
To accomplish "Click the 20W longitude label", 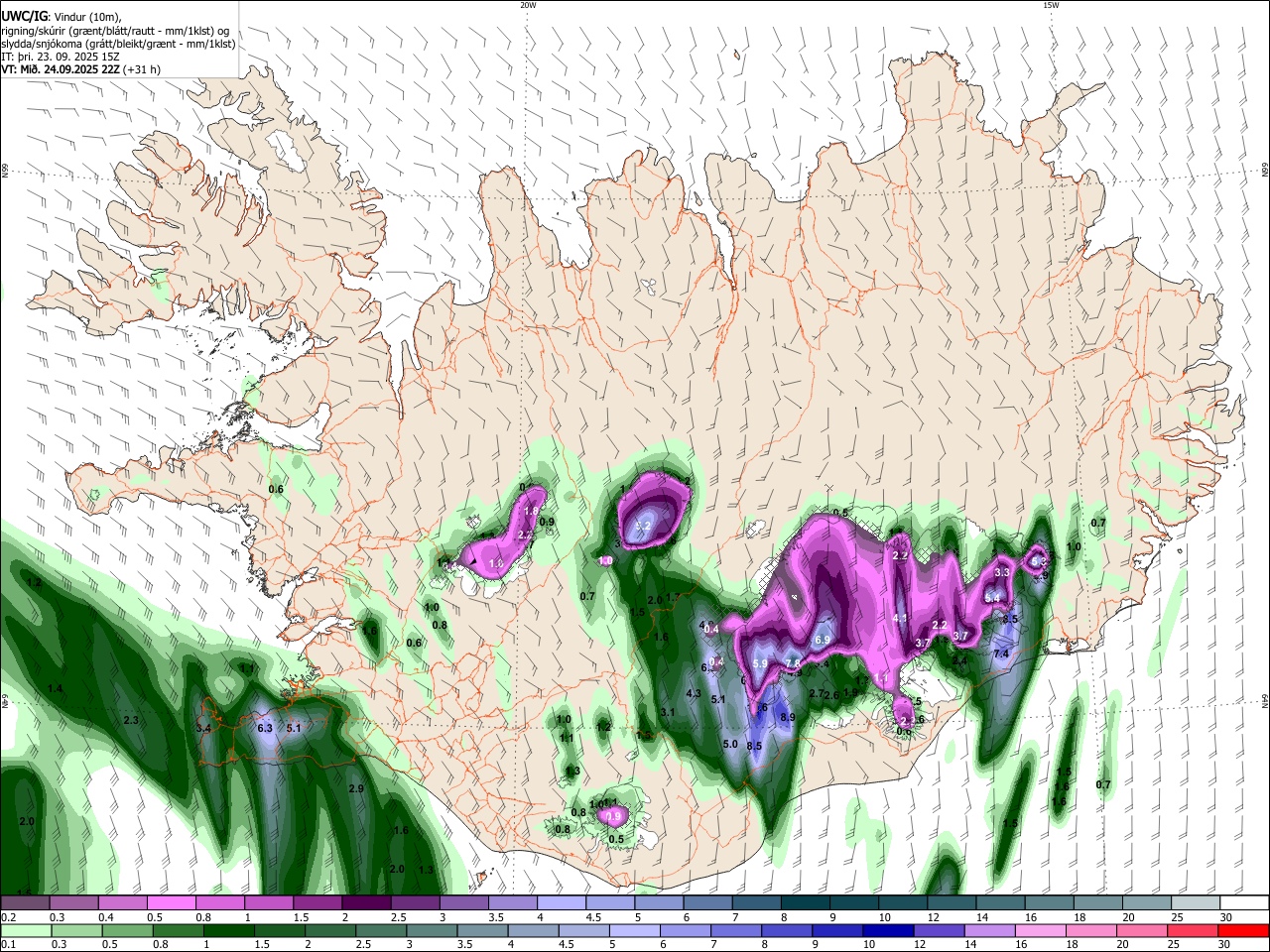I will (x=528, y=5).
